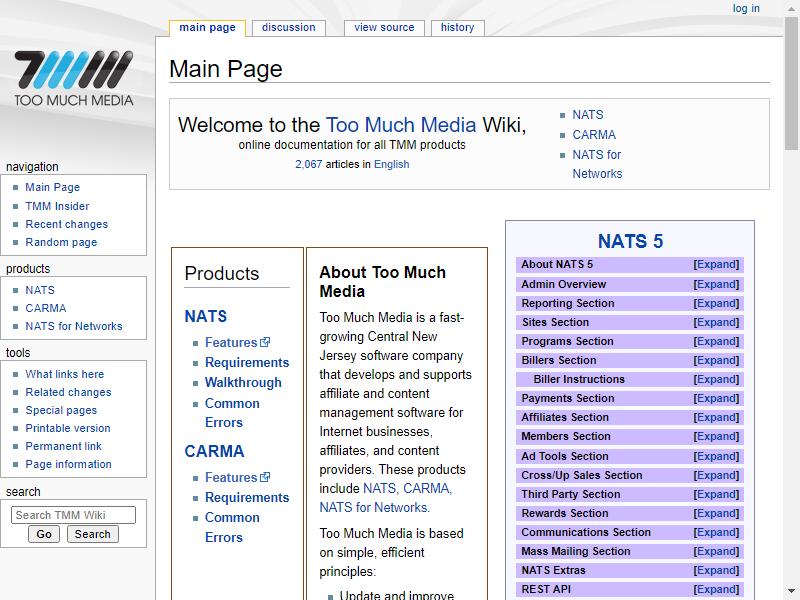The width and height of the screenshot is (800, 600).
Task: Open the Printable version link
Action: pyautogui.click(x=68, y=428)
